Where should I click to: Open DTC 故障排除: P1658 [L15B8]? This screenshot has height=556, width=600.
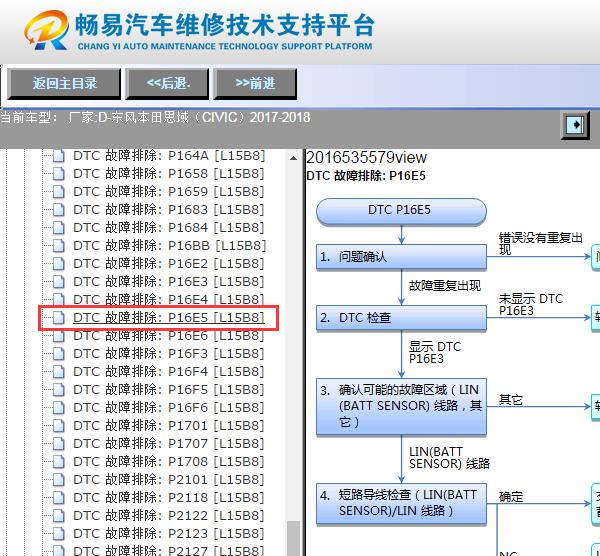pos(169,174)
